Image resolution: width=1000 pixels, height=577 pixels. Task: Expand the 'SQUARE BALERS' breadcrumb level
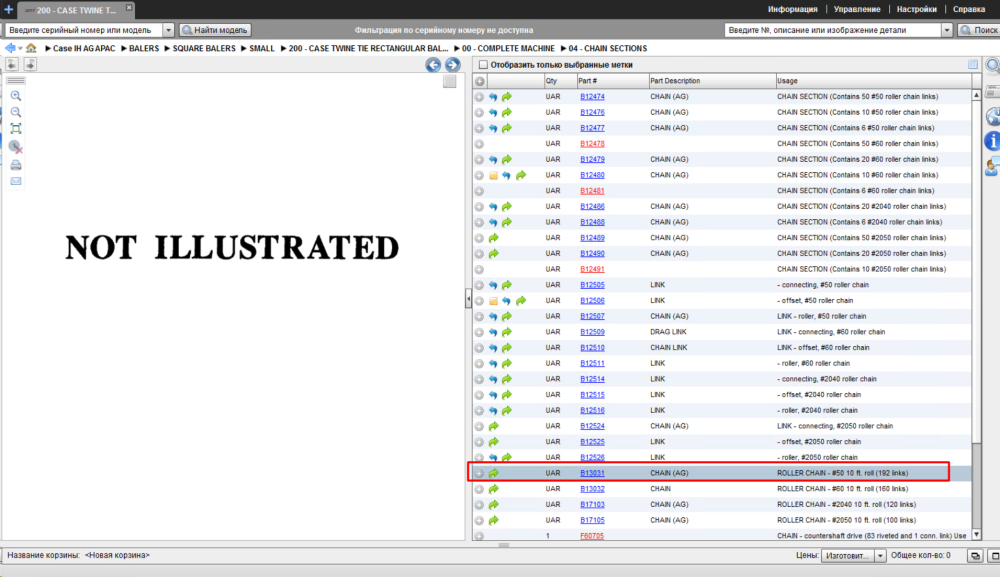pos(167,48)
